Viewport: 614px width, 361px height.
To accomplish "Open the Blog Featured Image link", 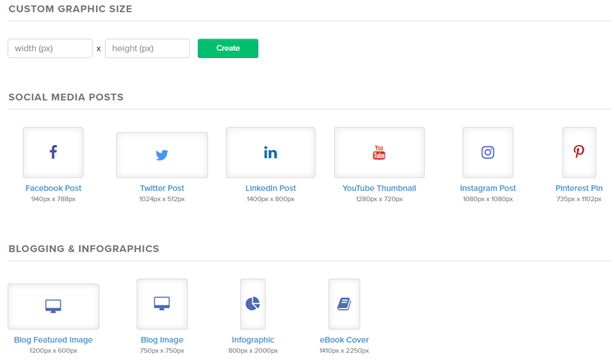I will click(53, 340).
